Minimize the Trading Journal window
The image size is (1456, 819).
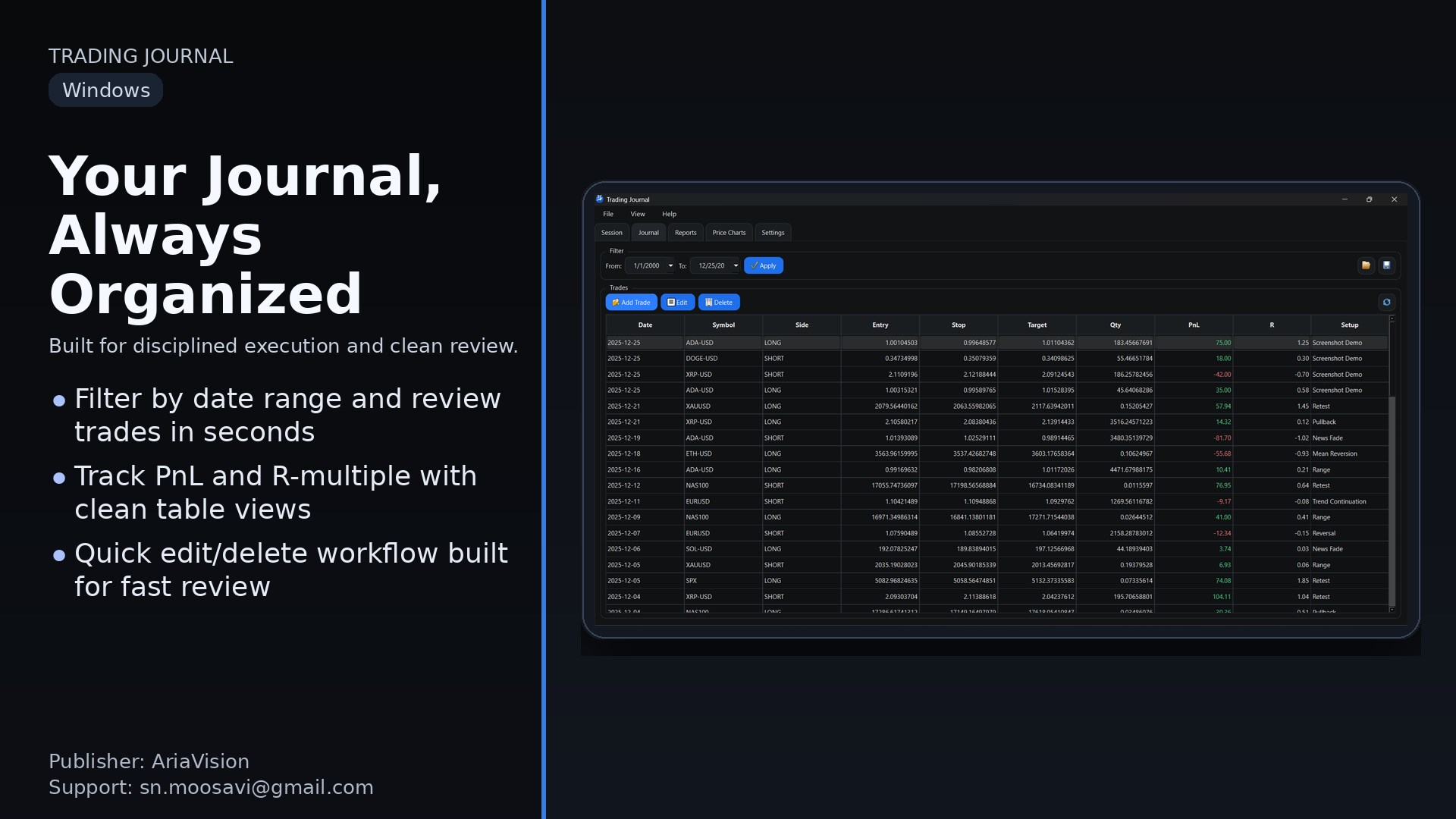click(1345, 199)
